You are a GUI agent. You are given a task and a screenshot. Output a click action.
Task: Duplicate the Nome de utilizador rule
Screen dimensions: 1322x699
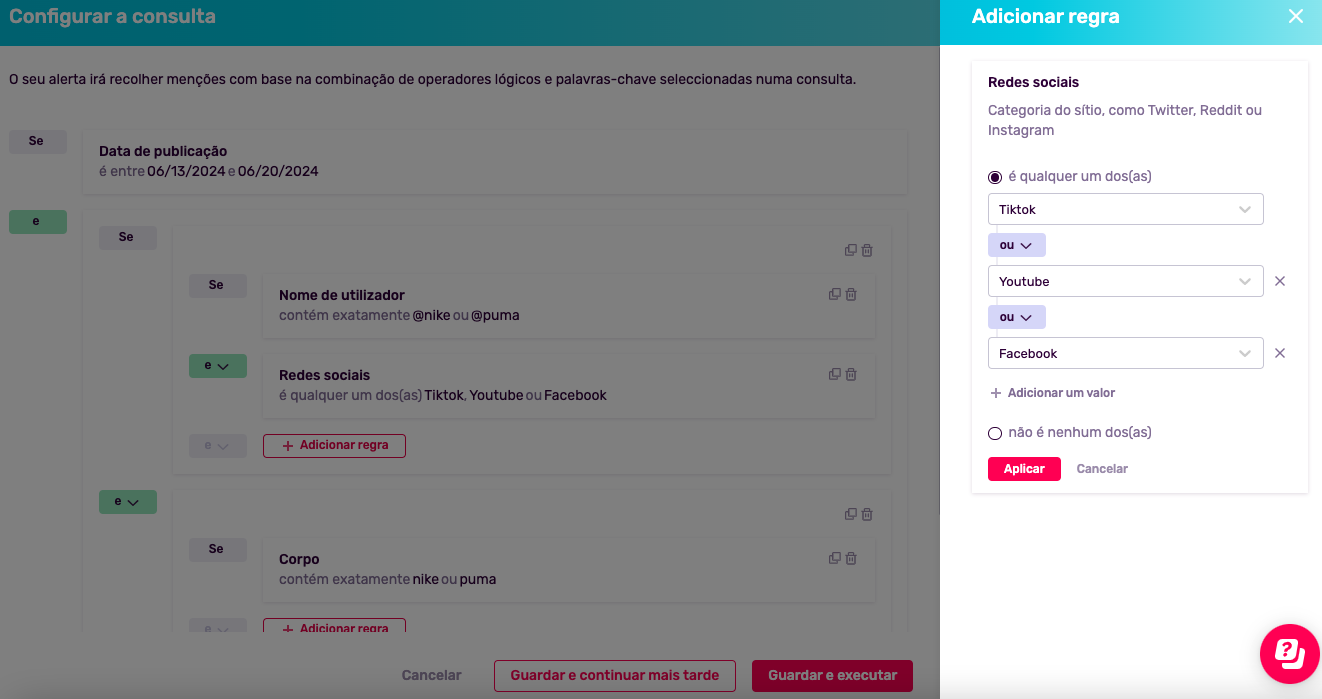coord(835,294)
